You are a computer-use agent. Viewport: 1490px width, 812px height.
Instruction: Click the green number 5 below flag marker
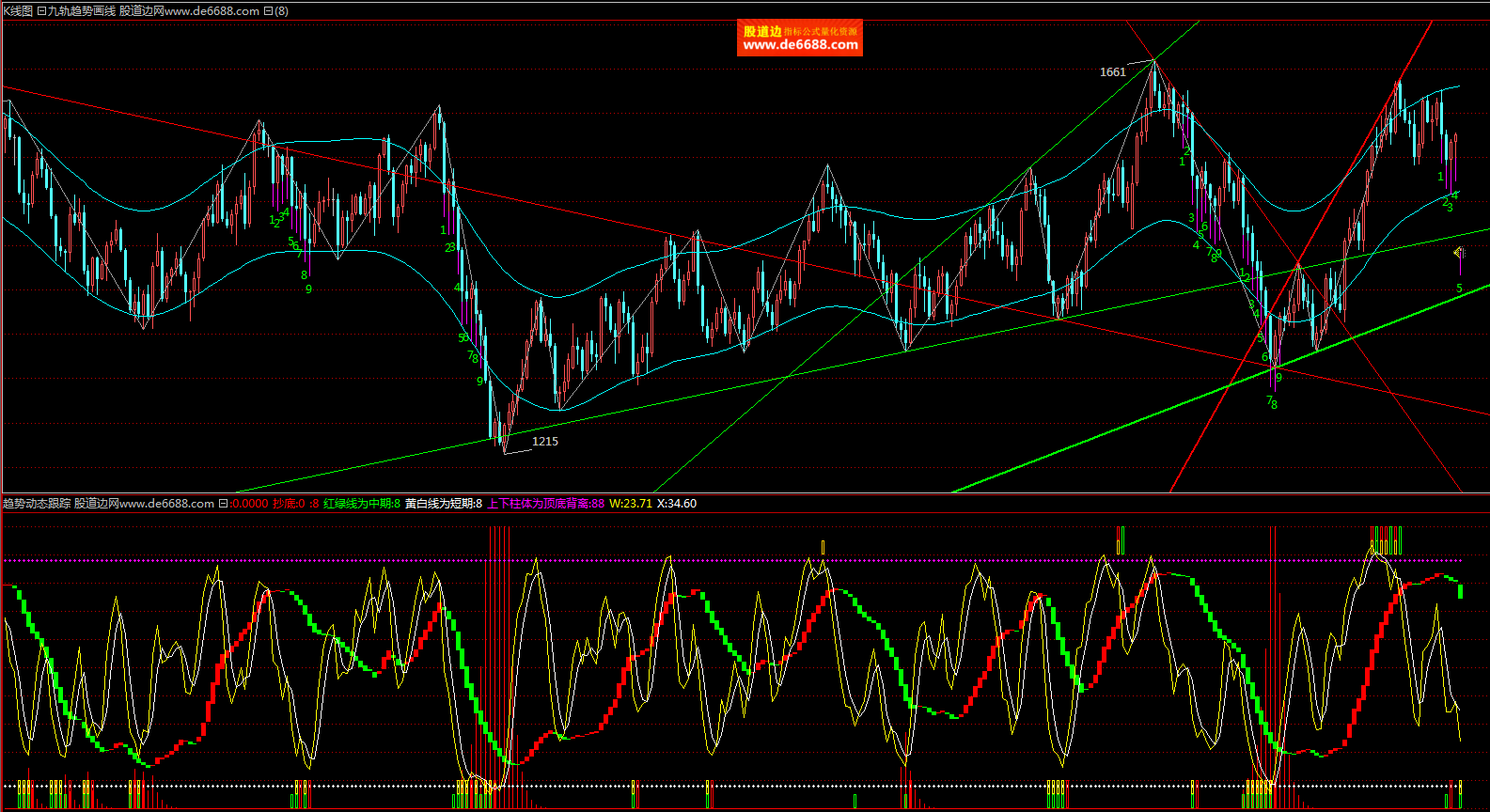click(x=1459, y=289)
